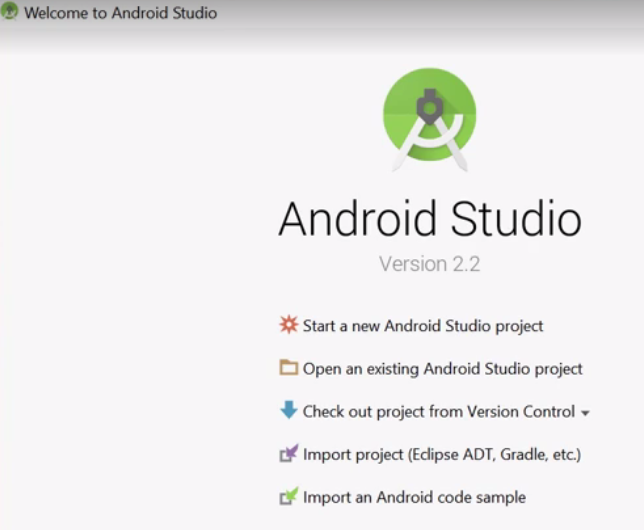The height and width of the screenshot is (530, 644).
Task: Click the blue download arrow Version Control icon
Action: [288, 410]
